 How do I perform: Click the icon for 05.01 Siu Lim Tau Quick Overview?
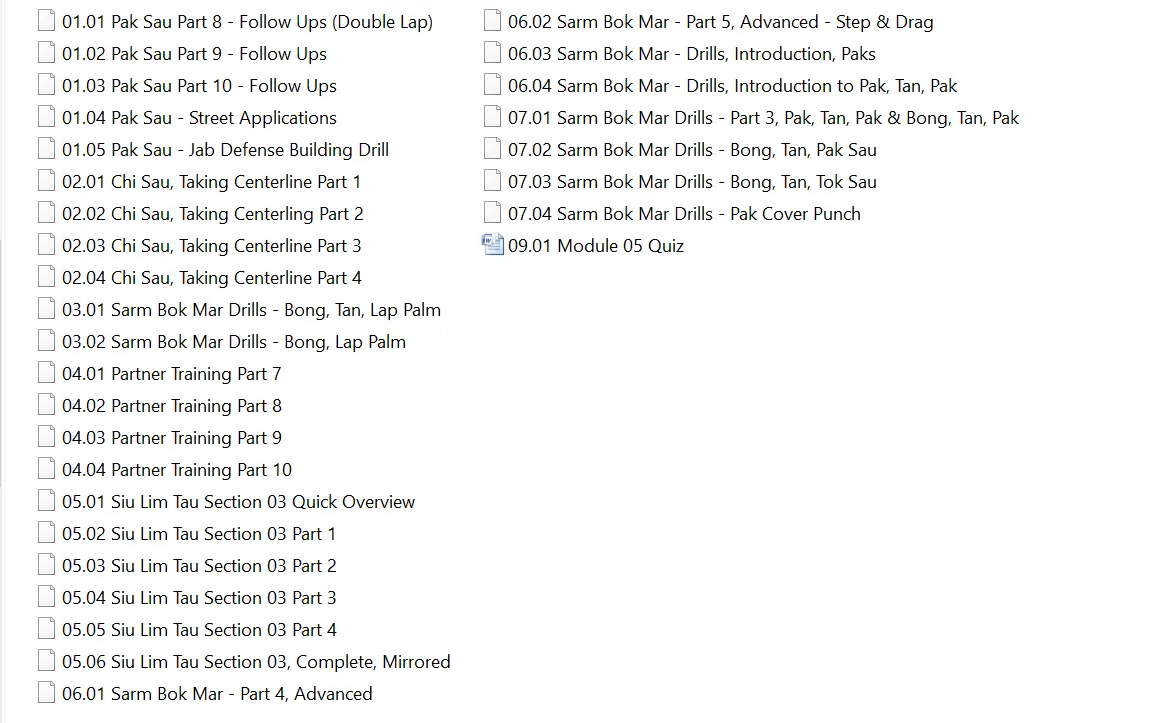coord(46,501)
